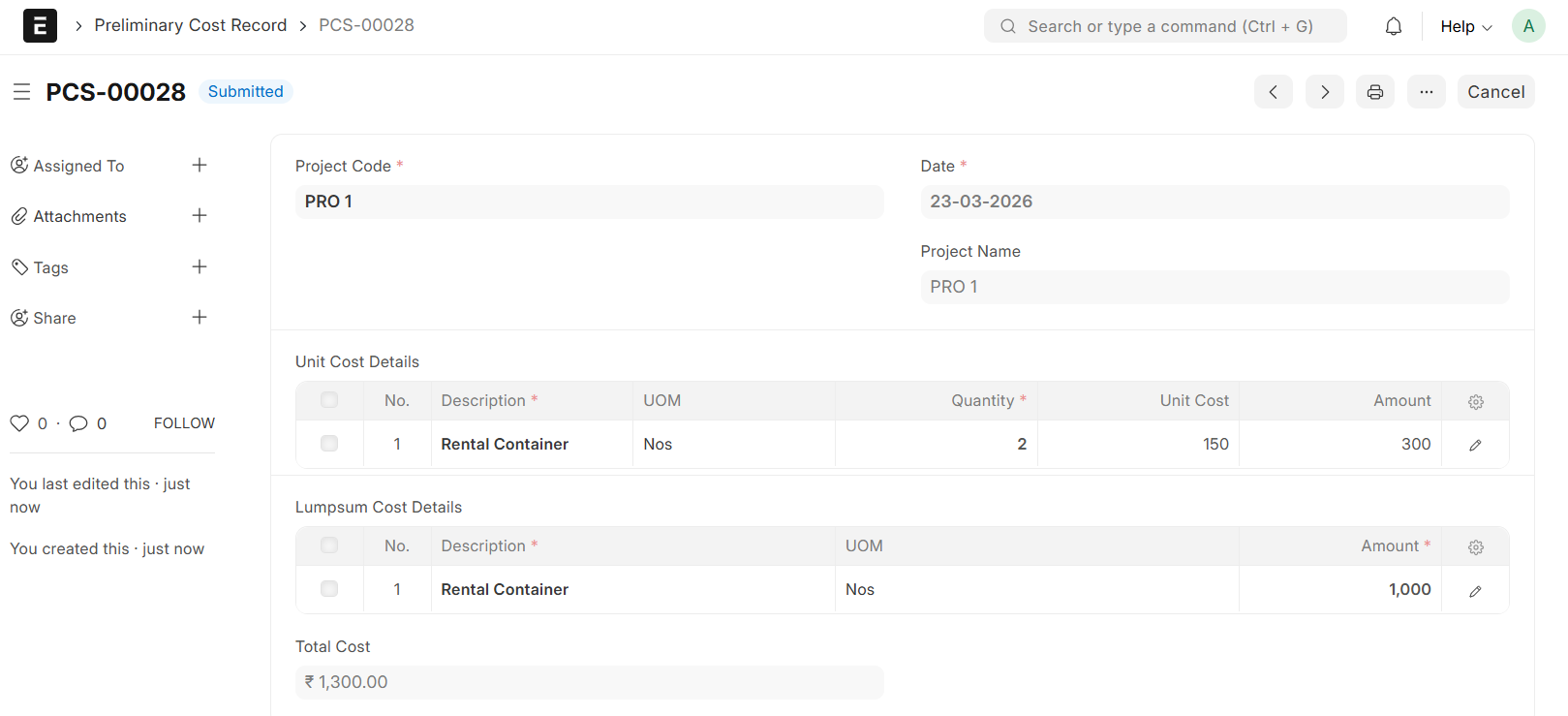Edit Lumpsum Rental Container row pencil
1568x716 pixels.
pyautogui.click(x=1475, y=590)
